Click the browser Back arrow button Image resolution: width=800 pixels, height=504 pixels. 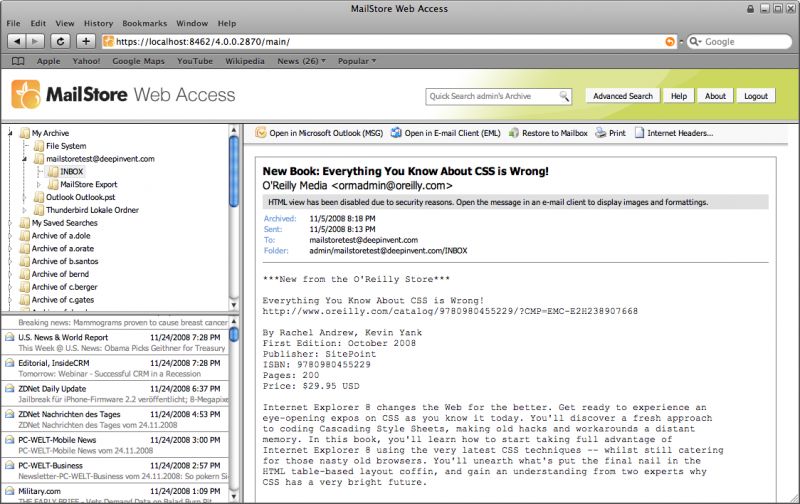tap(17, 41)
